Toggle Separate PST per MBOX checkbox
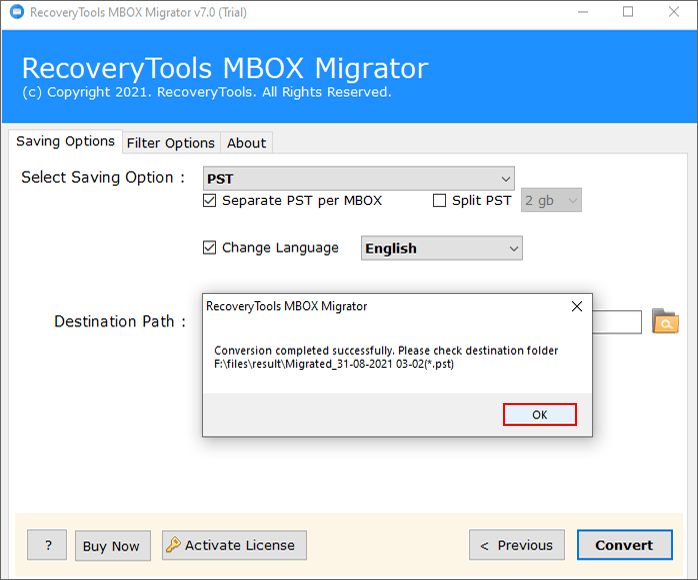The width and height of the screenshot is (698, 580). coord(209,200)
